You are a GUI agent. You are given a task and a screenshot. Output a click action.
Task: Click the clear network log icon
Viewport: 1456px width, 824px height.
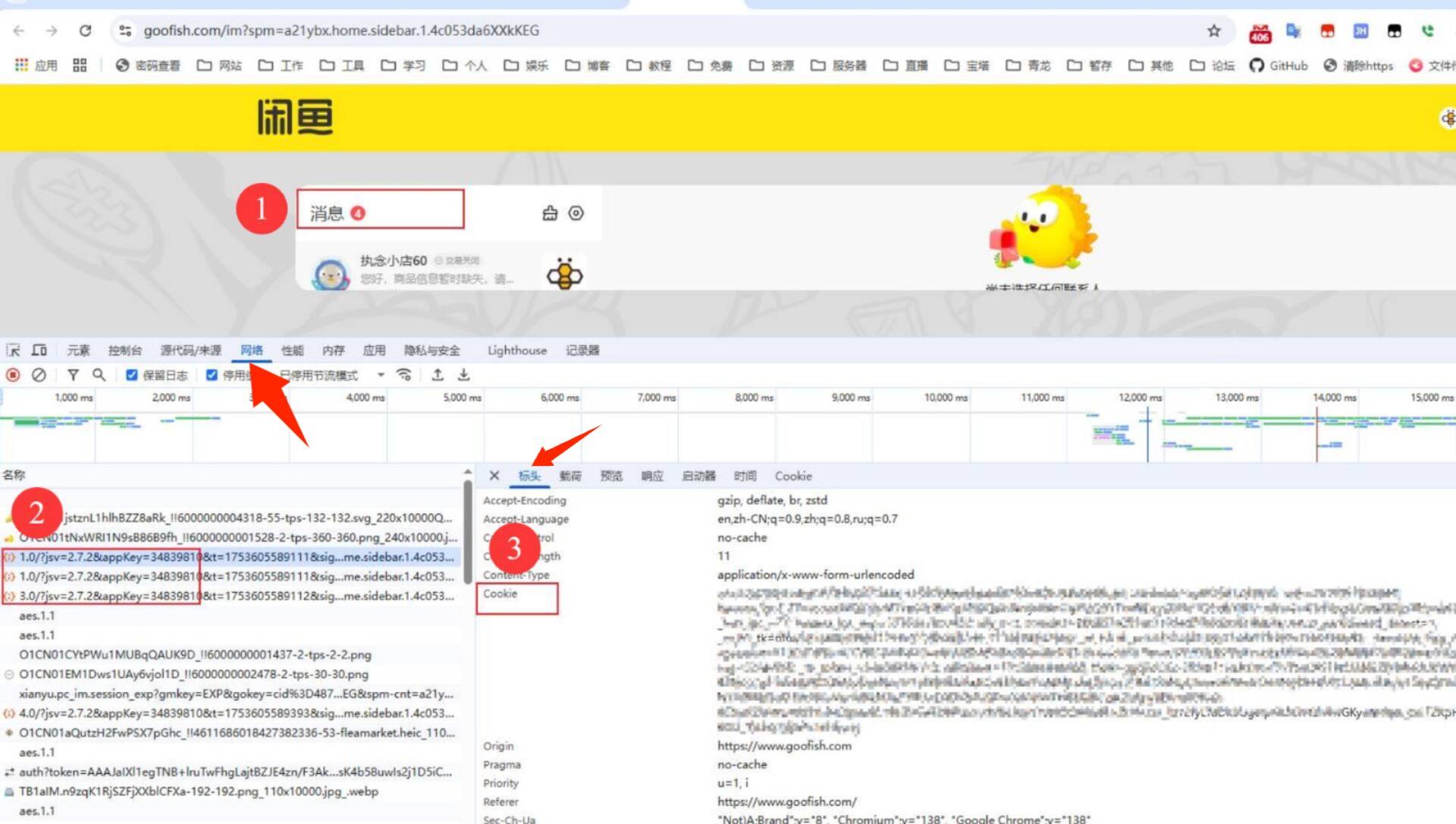click(x=39, y=375)
